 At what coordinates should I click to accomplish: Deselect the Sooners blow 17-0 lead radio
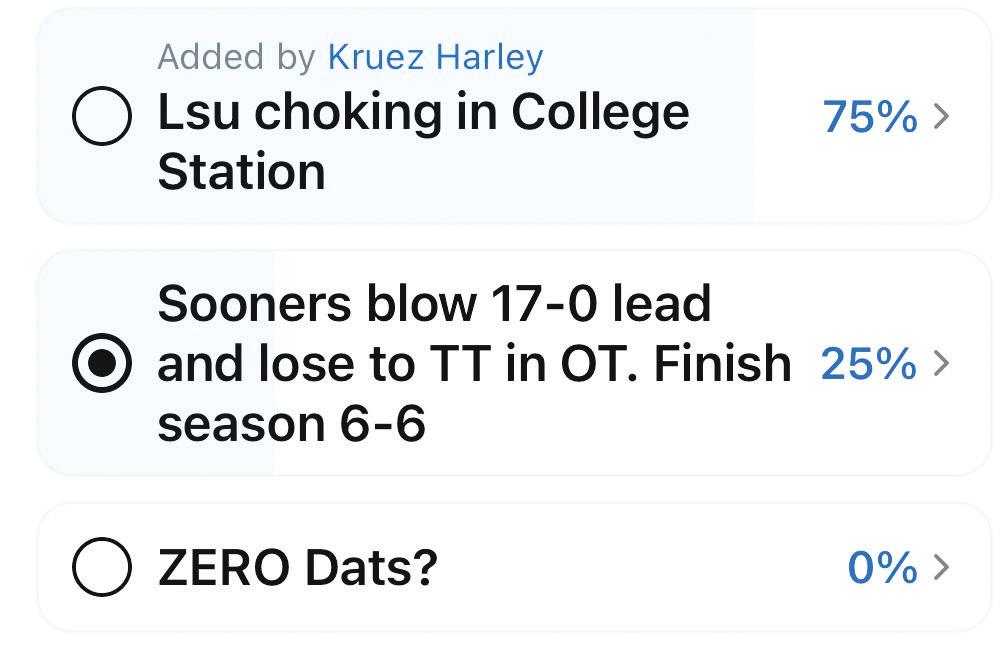[x=102, y=364]
